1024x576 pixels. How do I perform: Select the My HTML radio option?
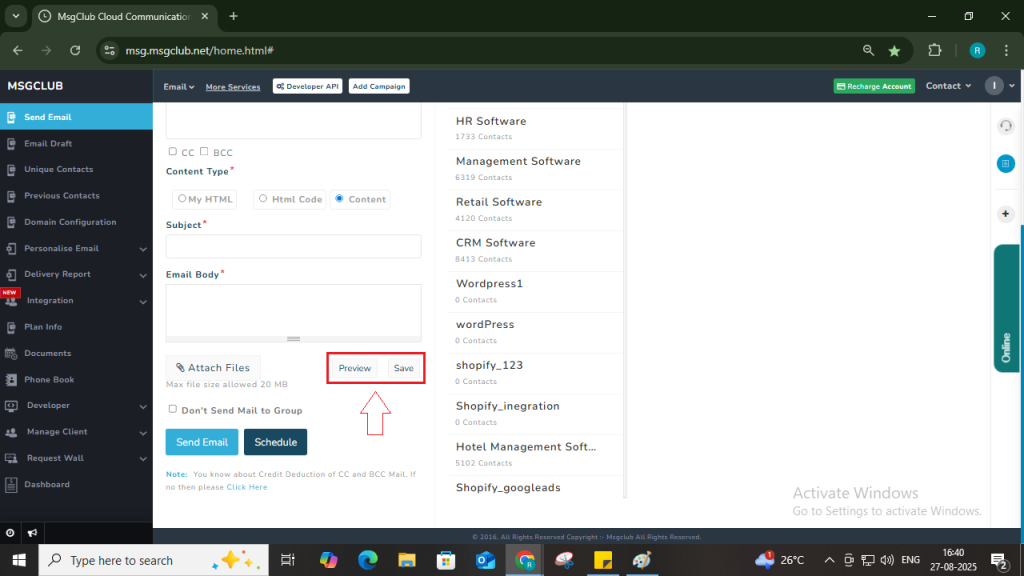pyautogui.click(x=182, y=199)
